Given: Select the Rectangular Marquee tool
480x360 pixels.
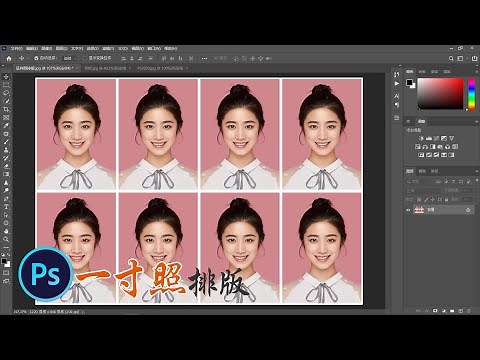Looking at the screenshot, I should tap(6, 85).
